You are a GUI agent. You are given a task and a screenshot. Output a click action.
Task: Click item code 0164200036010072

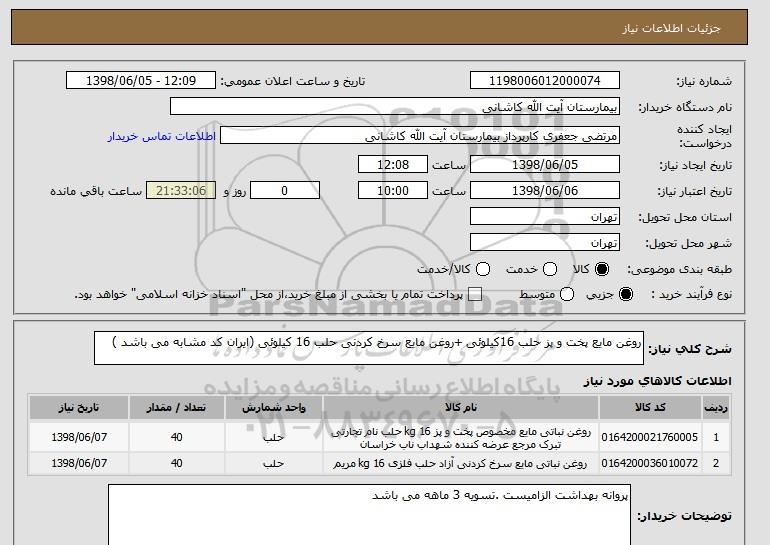coord(650,463)
